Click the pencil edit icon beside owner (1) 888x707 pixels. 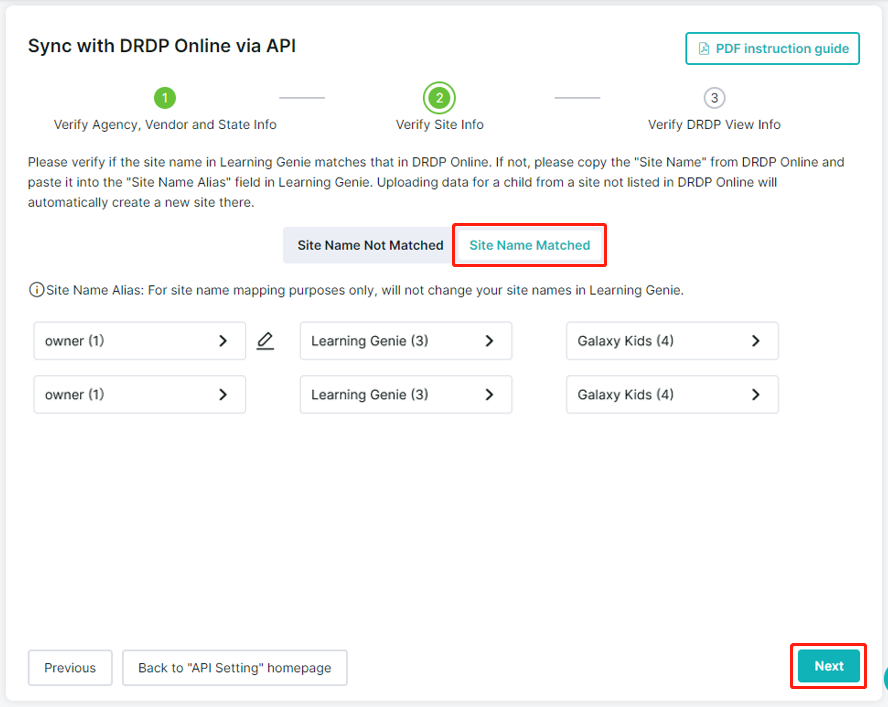coord(265,341)
